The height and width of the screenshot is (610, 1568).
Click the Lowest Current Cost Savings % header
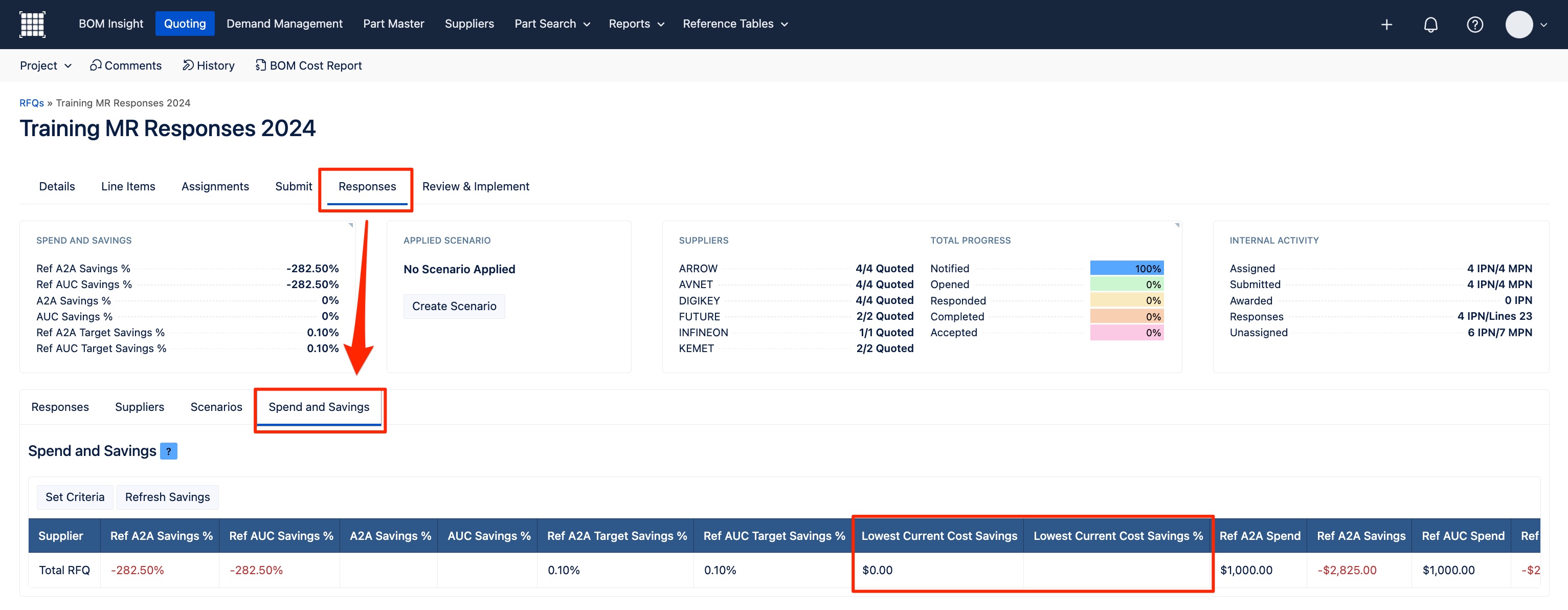(1117, 536)
